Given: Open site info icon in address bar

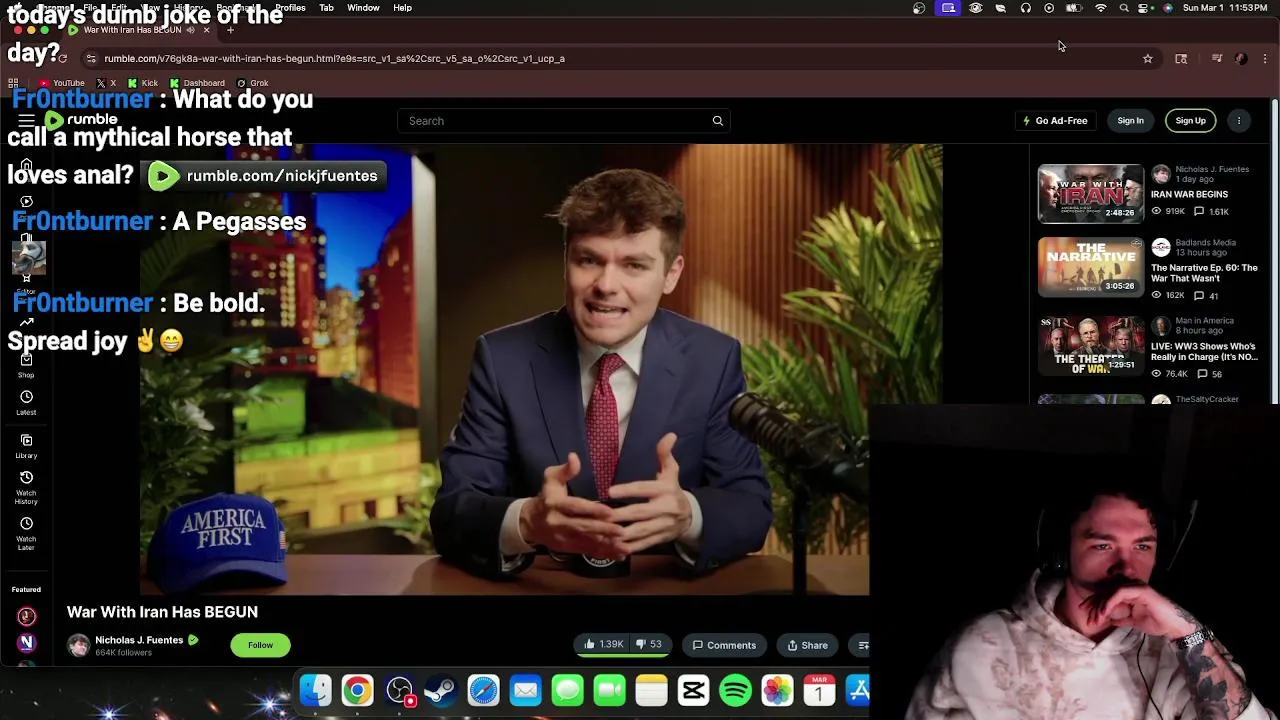Looking at the screenshot, I should (x=91, y=59).
